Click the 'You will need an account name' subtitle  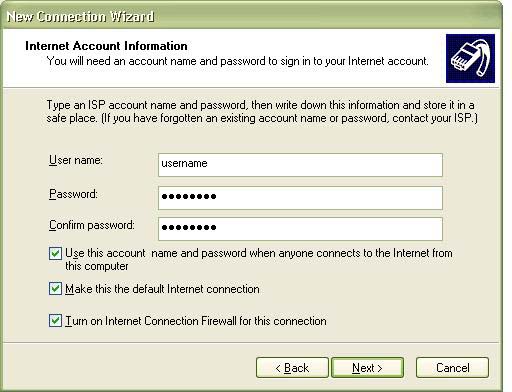click(238, 61)
